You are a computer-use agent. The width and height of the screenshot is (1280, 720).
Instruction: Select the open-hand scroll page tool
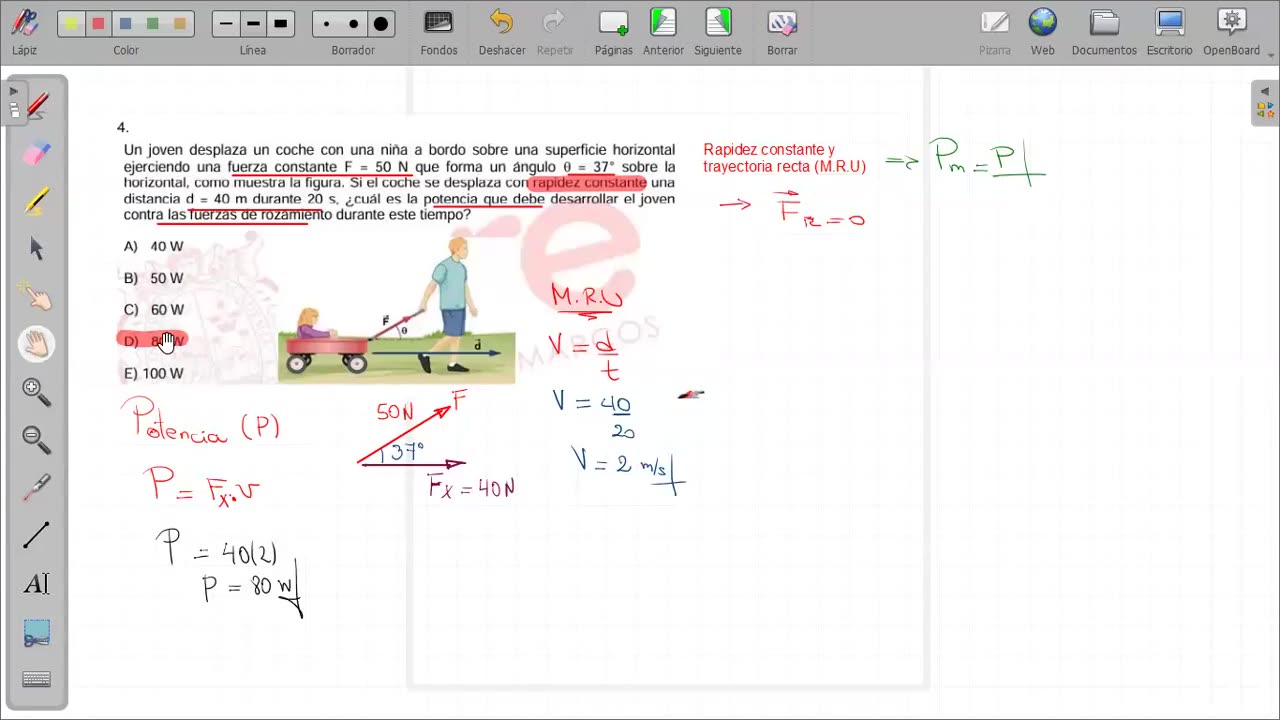pyautogui.click(x=37, y=345)
